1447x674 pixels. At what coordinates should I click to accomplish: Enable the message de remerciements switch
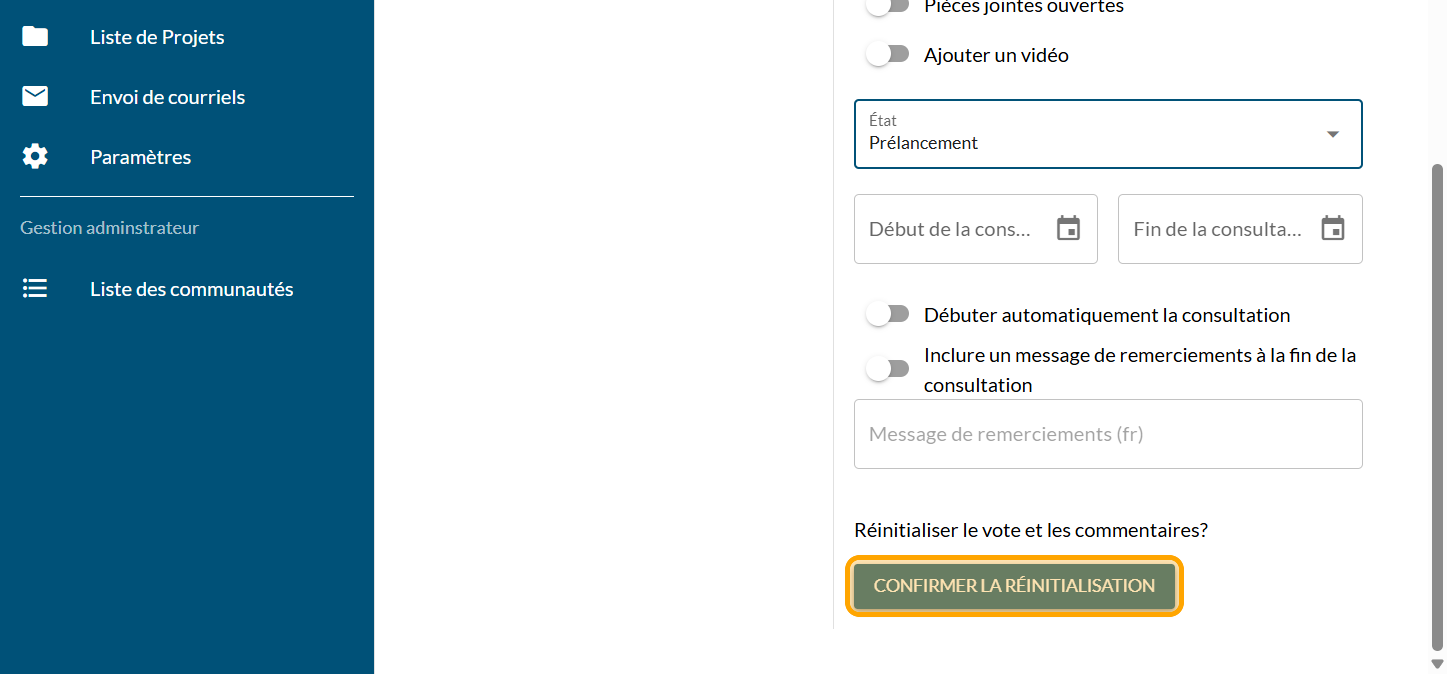coord(887,369)
